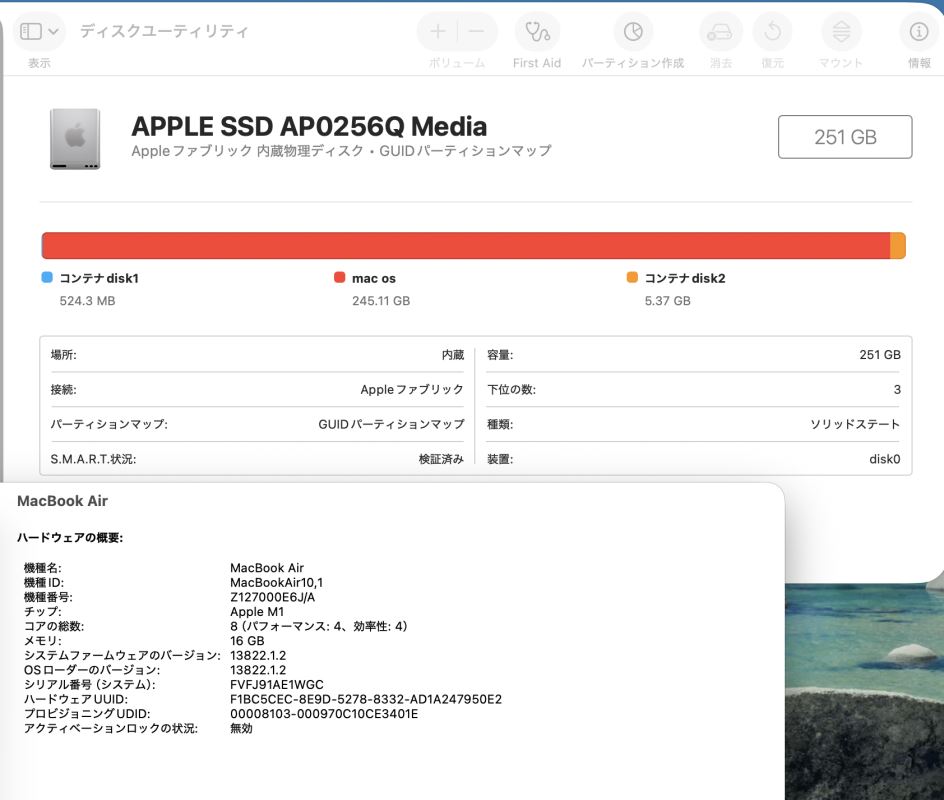Click the erase (消去) disk icon

(720, 32)
